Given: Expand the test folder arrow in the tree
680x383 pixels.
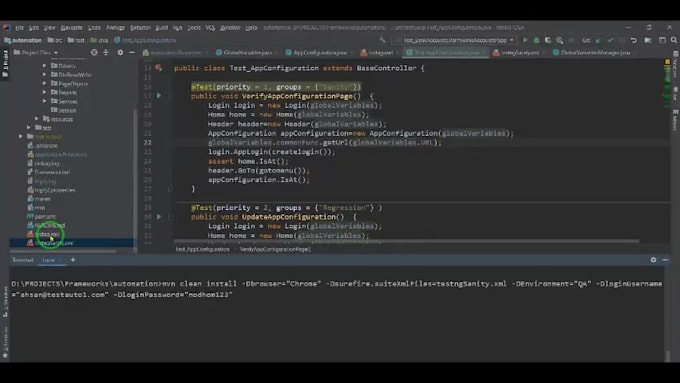Looking at the screenshot, I should pyautogui.click(x=29, y=128).
